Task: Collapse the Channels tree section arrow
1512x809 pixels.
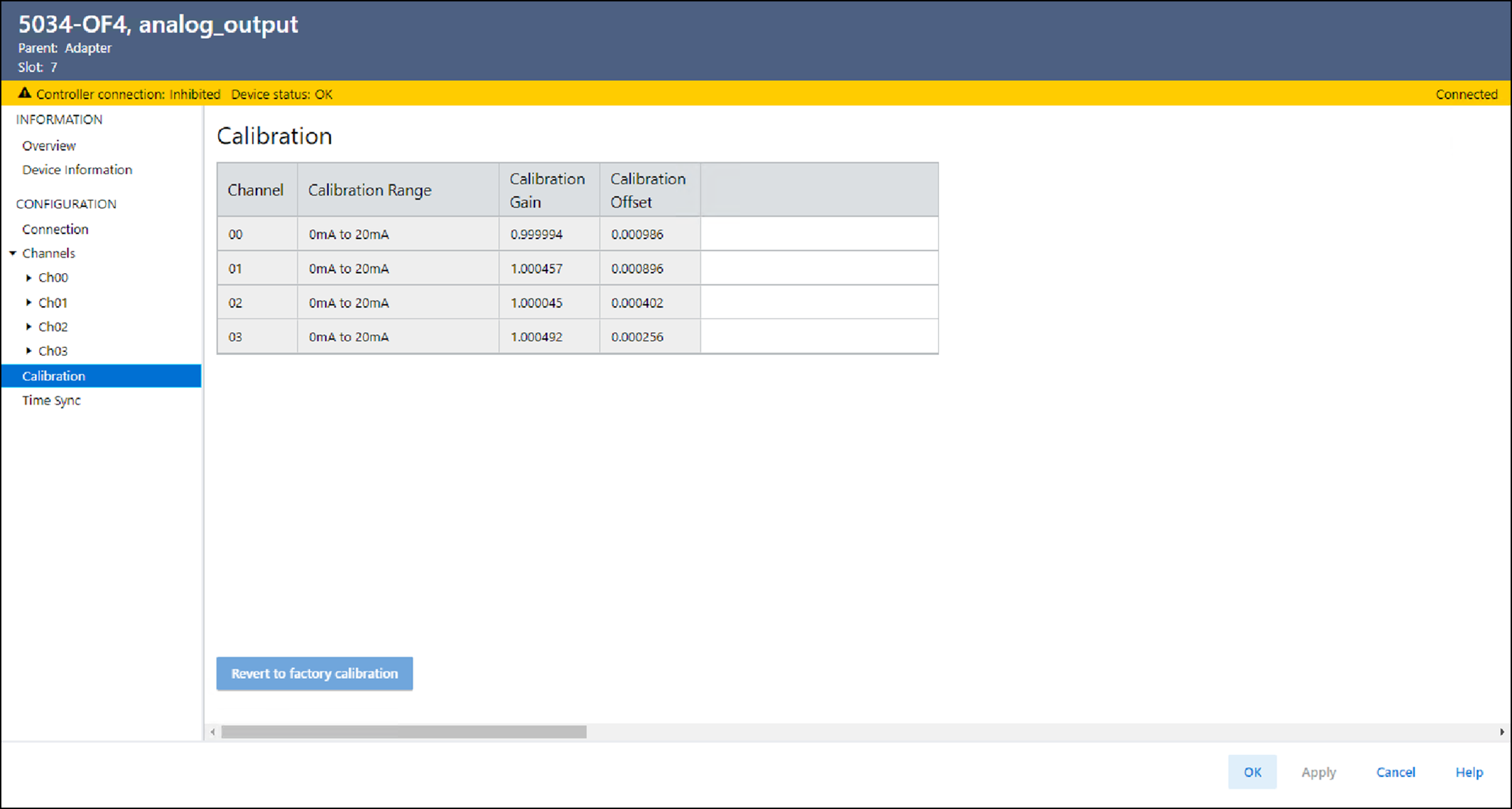Action: point(13,253)
